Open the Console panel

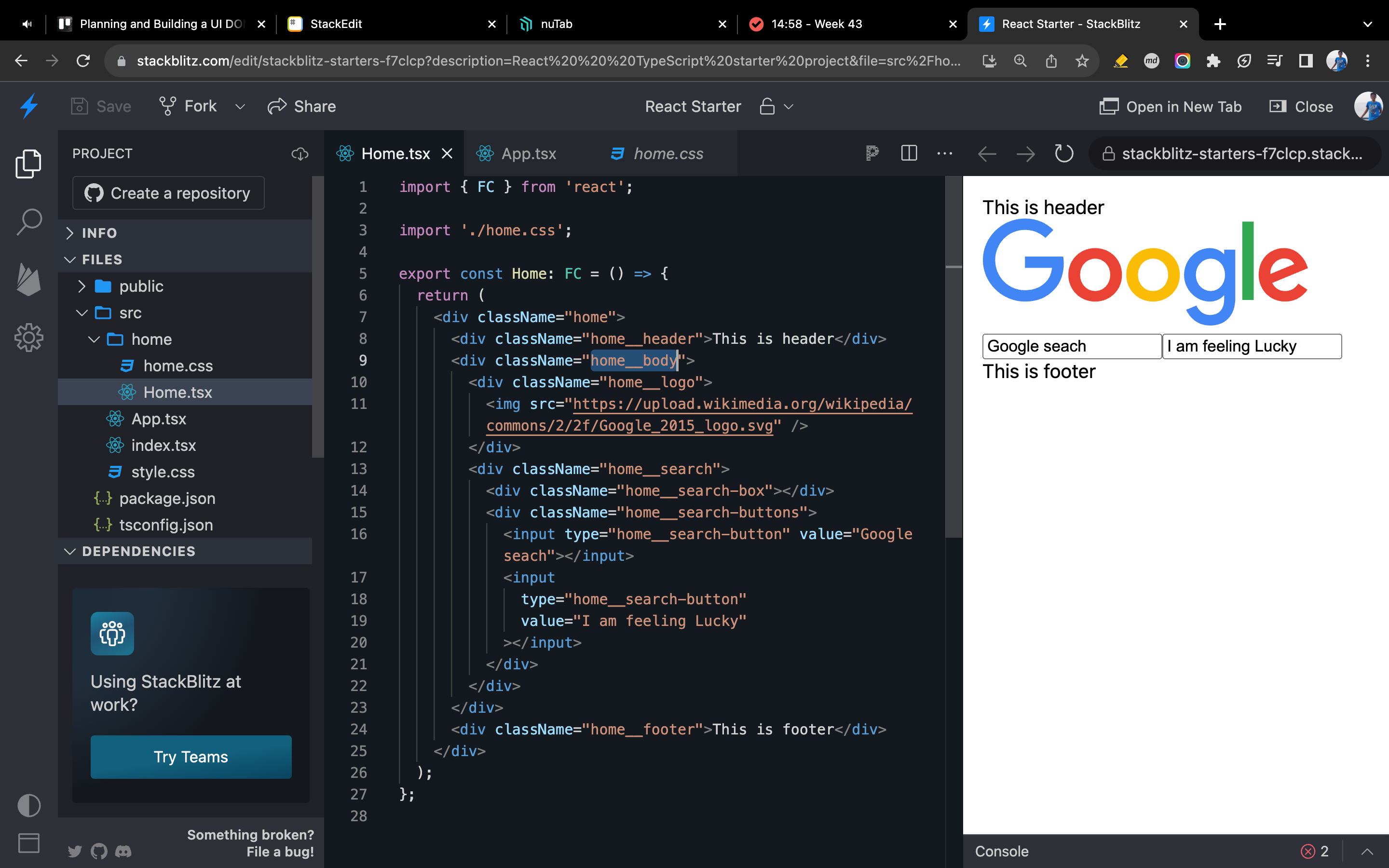[x=1002, y=851]
